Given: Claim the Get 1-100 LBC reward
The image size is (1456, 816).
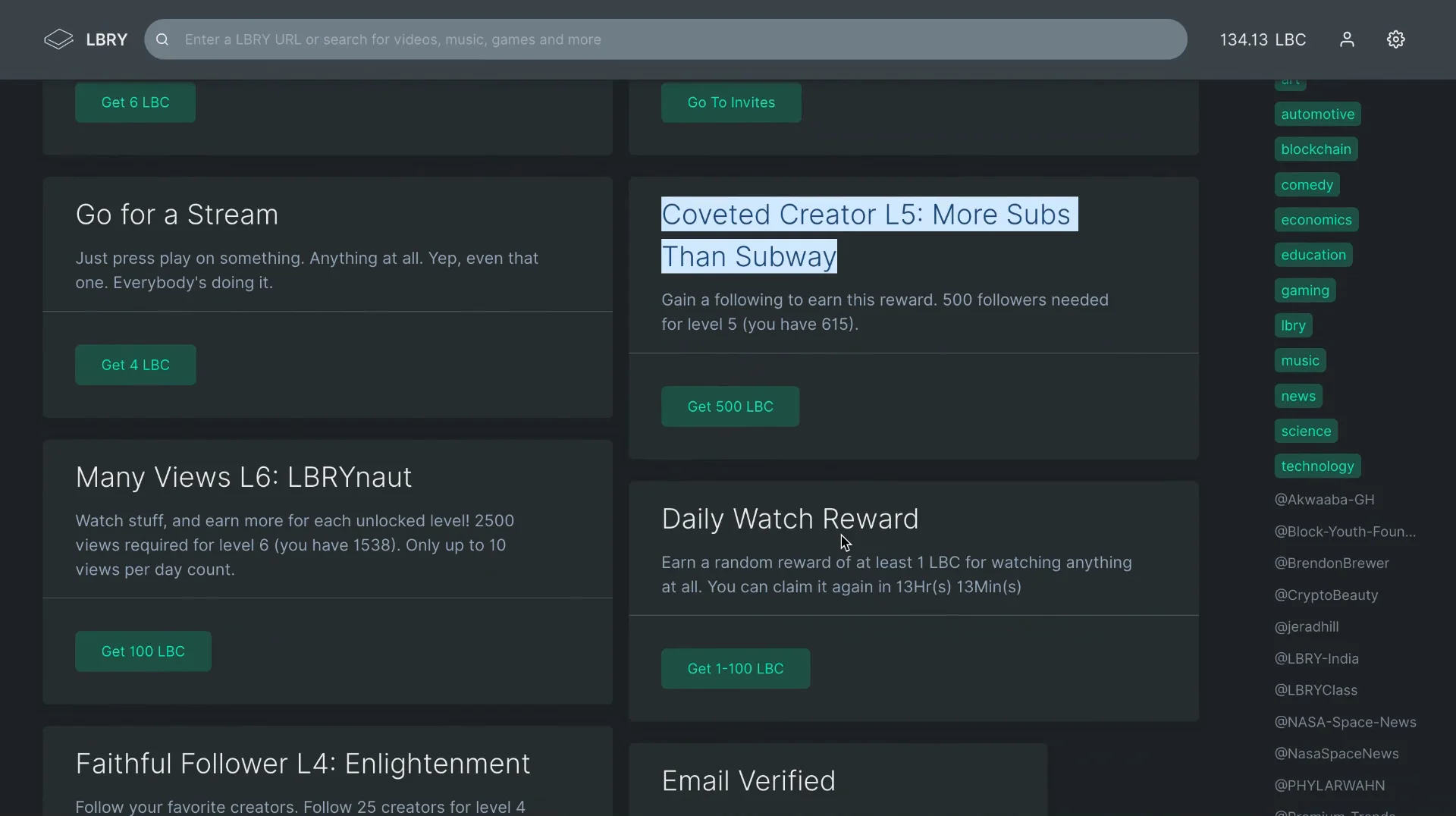Looking at the screenshot, I should pyautogui.click(x=736, y=669).
